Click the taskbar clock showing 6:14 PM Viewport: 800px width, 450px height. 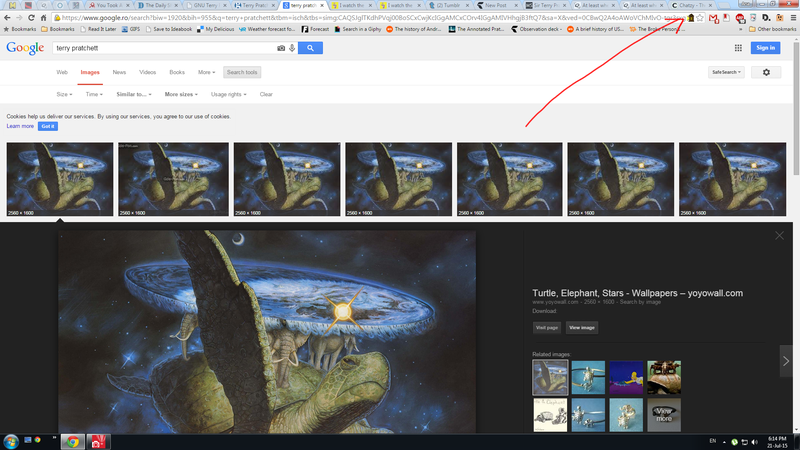click(x=777, y=442)
